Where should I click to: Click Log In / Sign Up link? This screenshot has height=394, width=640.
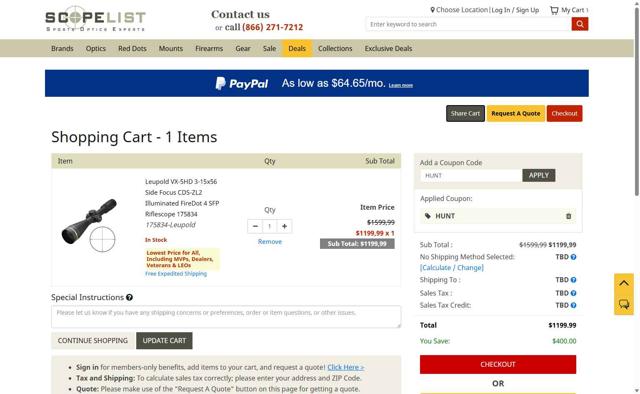click(515, 10)
